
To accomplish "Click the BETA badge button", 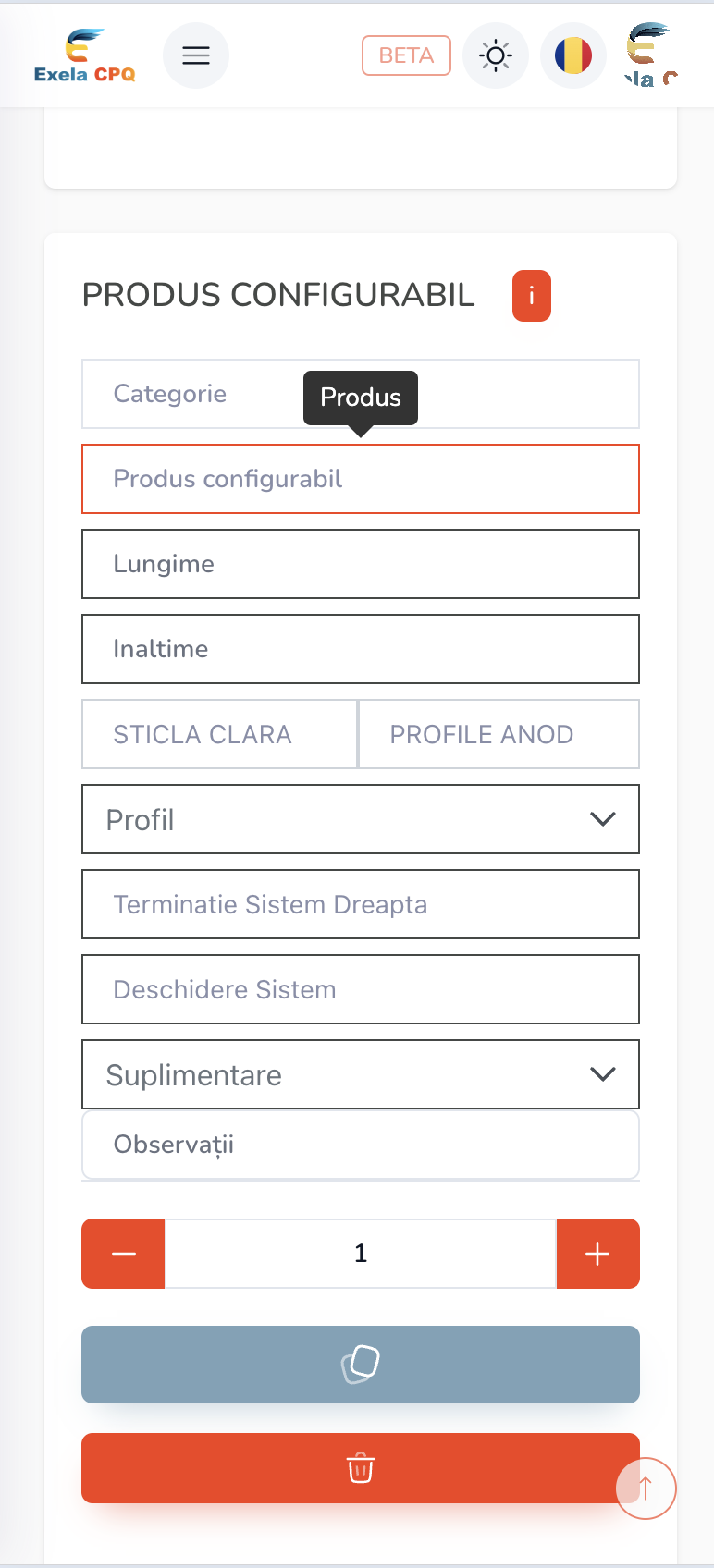I will point(406,55).
